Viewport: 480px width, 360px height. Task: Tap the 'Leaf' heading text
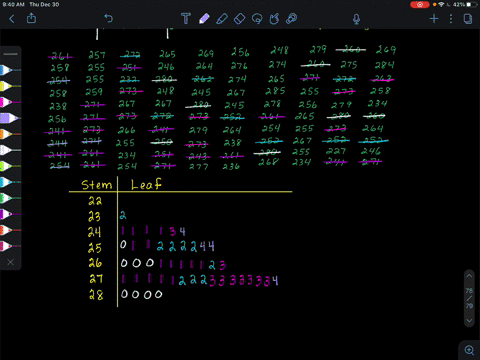pos(146,184)
